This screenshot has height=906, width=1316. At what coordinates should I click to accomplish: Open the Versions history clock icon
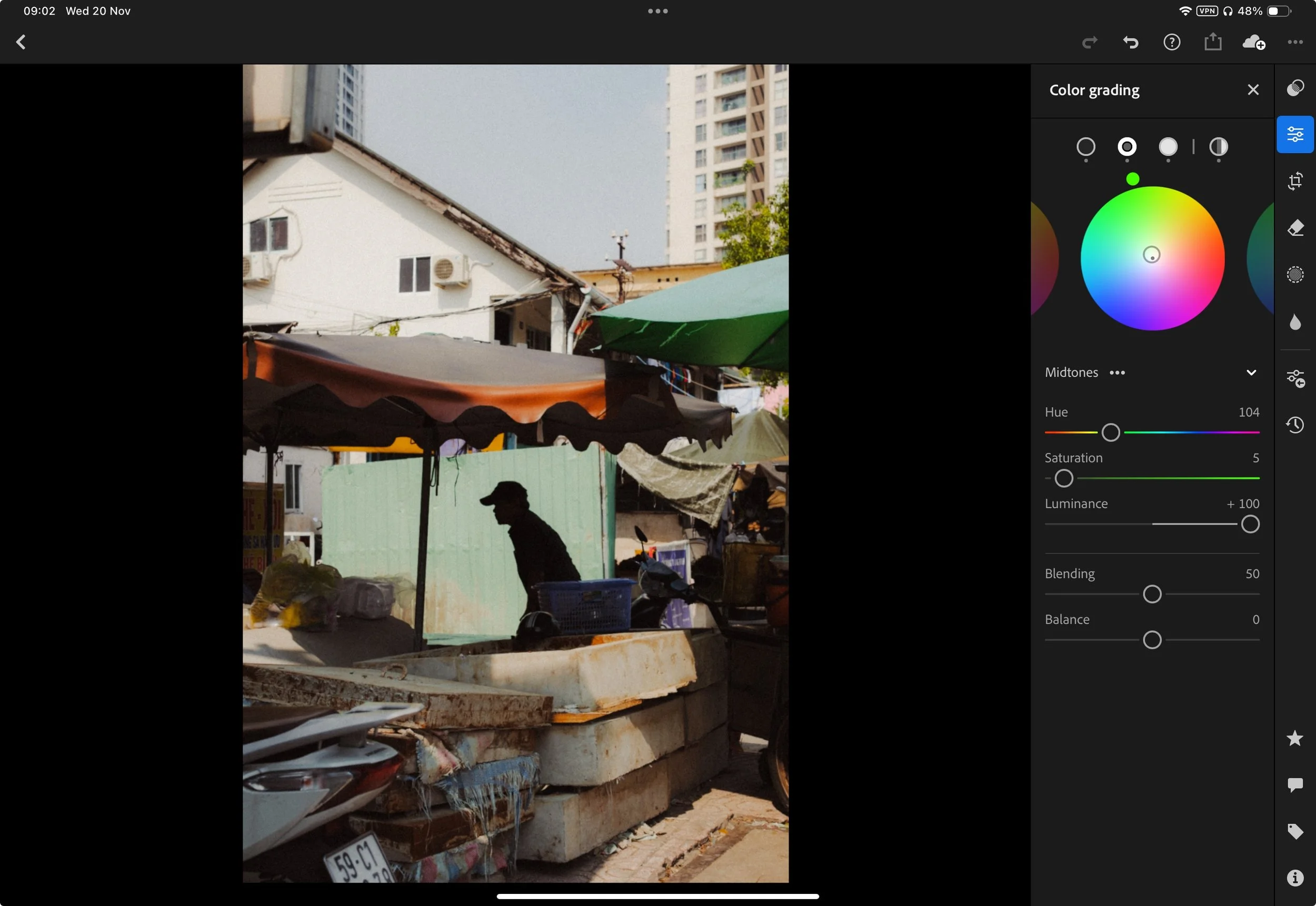(1295, 425)
